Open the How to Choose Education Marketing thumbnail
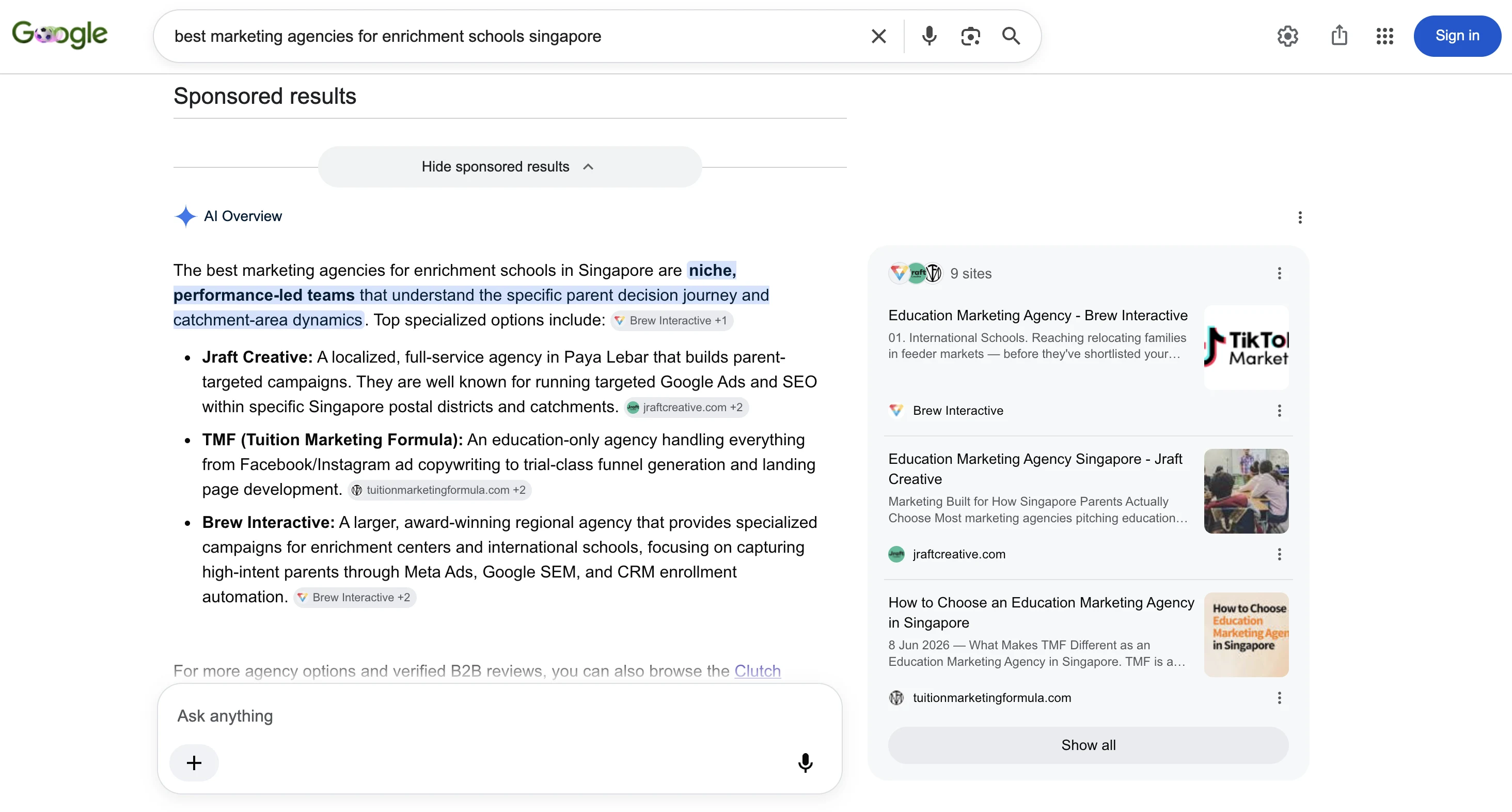The height and width of the screenshot is (812, 1512). pyautogui.click(x=1246, y=635)
